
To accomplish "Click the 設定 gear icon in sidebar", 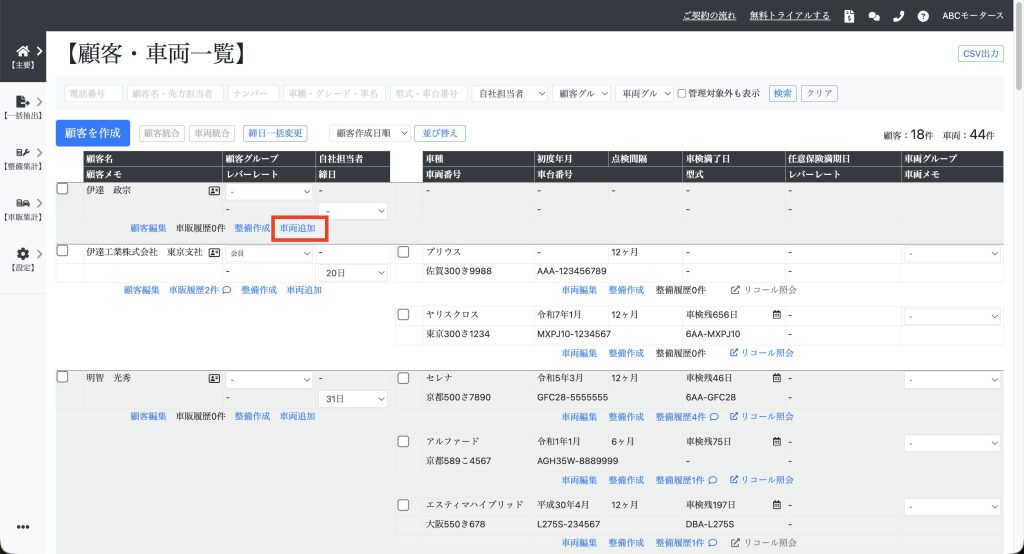I will pyautogui.click(x=23, y=254).
